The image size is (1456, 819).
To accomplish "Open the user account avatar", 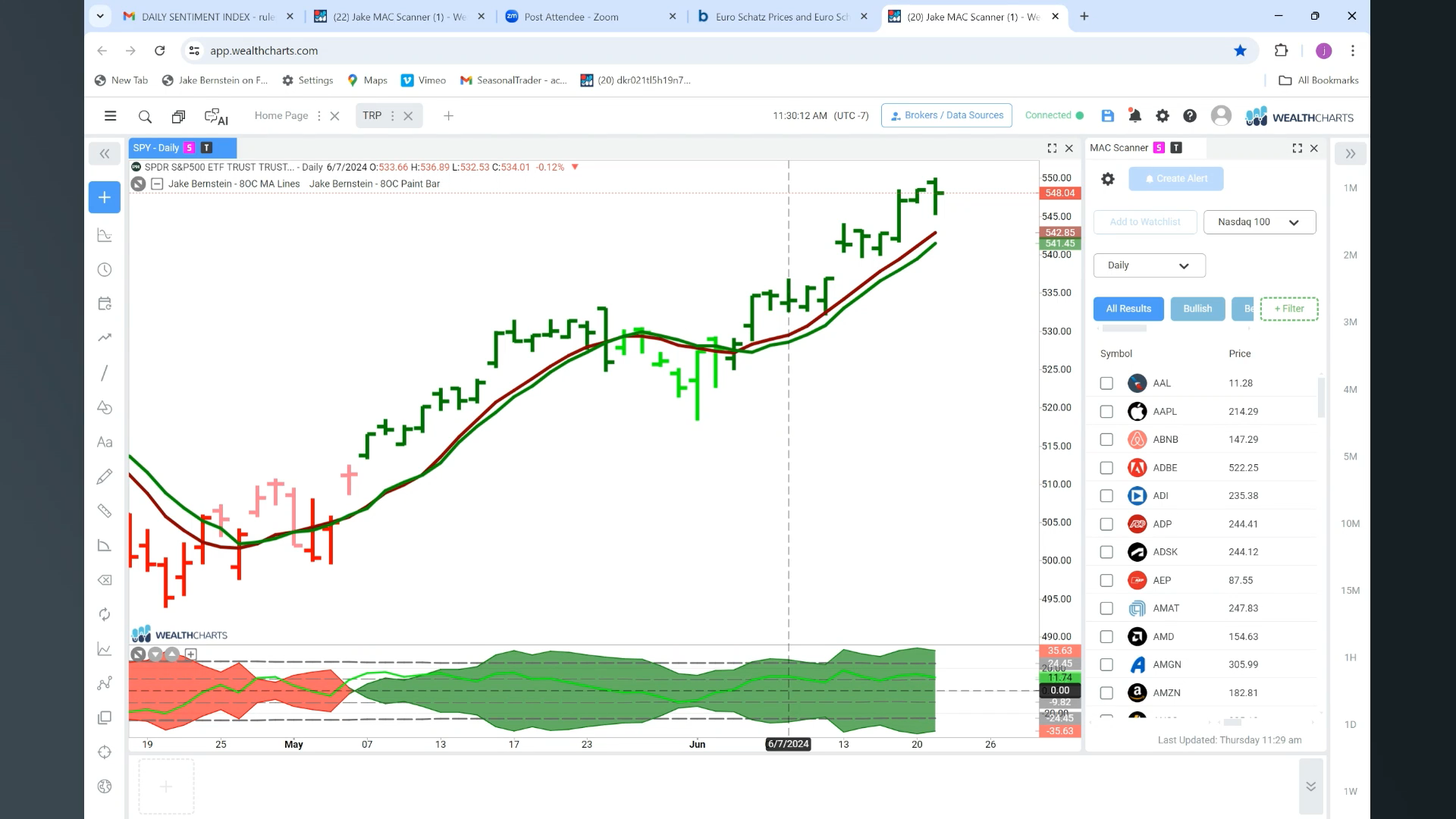I will click(x=1221, y=115).
